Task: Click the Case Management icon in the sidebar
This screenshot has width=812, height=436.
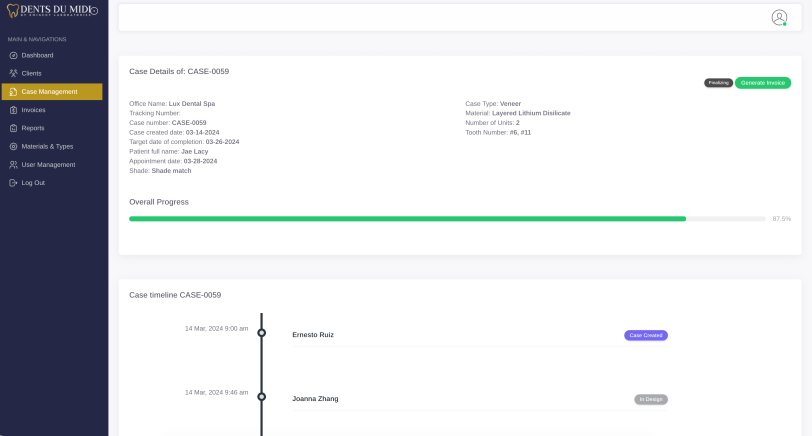Action: point(13,92)
